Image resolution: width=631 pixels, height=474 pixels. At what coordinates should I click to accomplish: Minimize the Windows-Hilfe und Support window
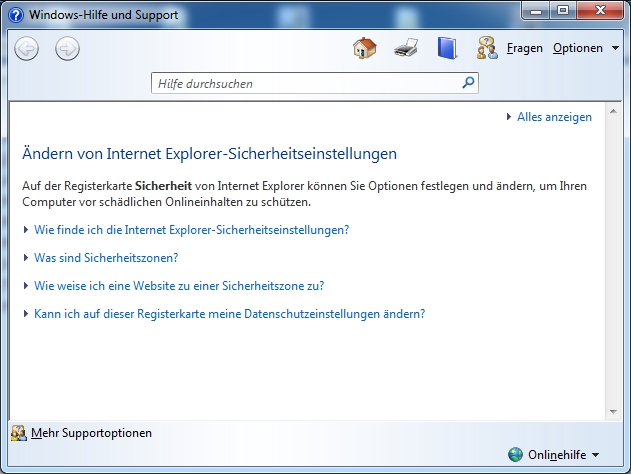click(x=536, y=10)
